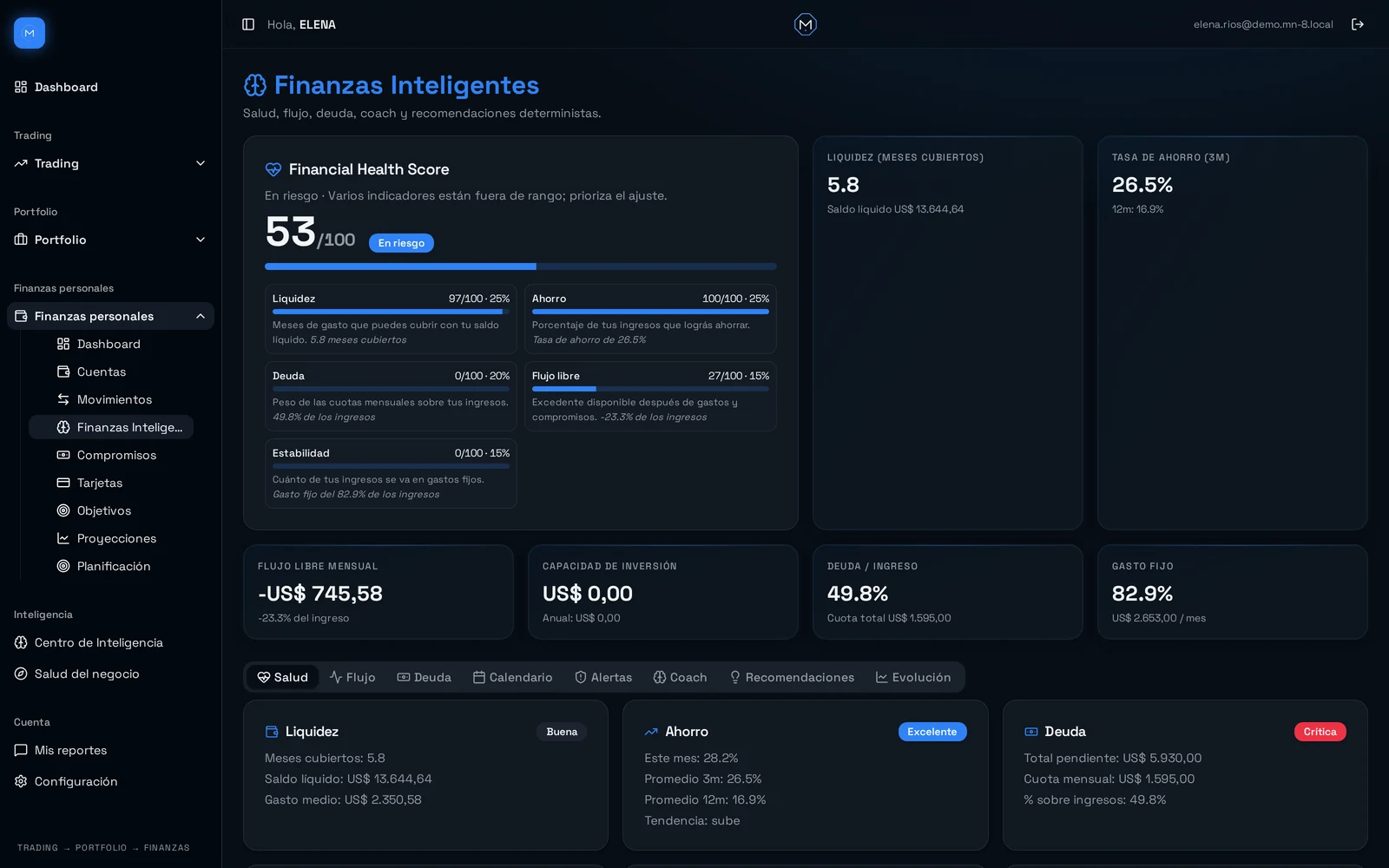Viewport: 1389px width, 868px height.
Task: Click the Movimientos arrows icon
Action: 63,399
